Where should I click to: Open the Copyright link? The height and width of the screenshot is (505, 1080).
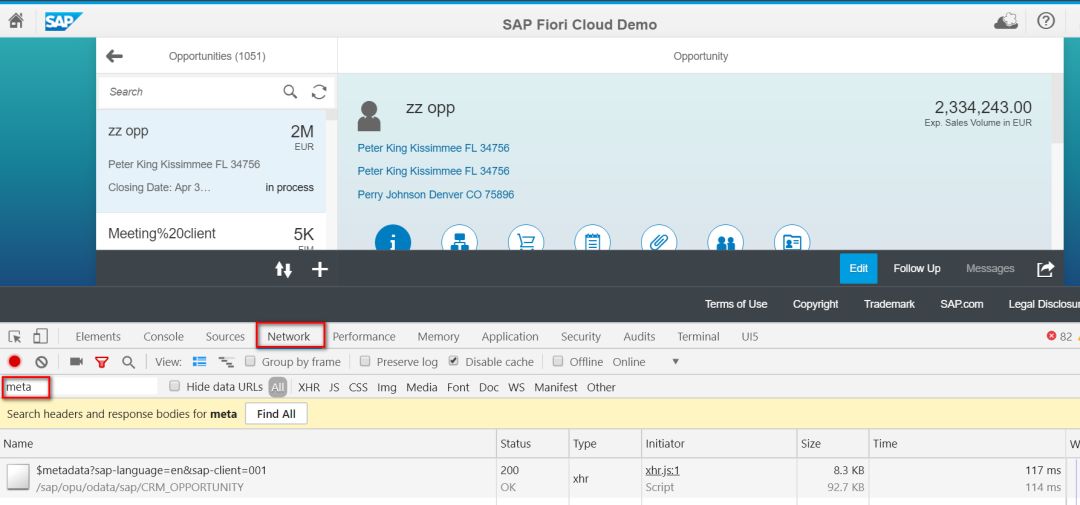(816, 304)
